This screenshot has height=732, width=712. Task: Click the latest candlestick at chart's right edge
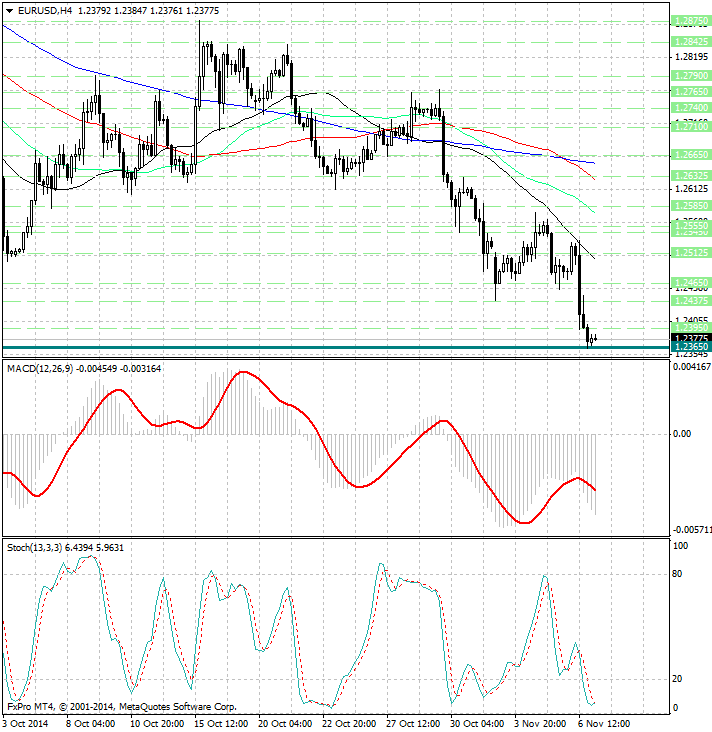click(x=594, y=339)
